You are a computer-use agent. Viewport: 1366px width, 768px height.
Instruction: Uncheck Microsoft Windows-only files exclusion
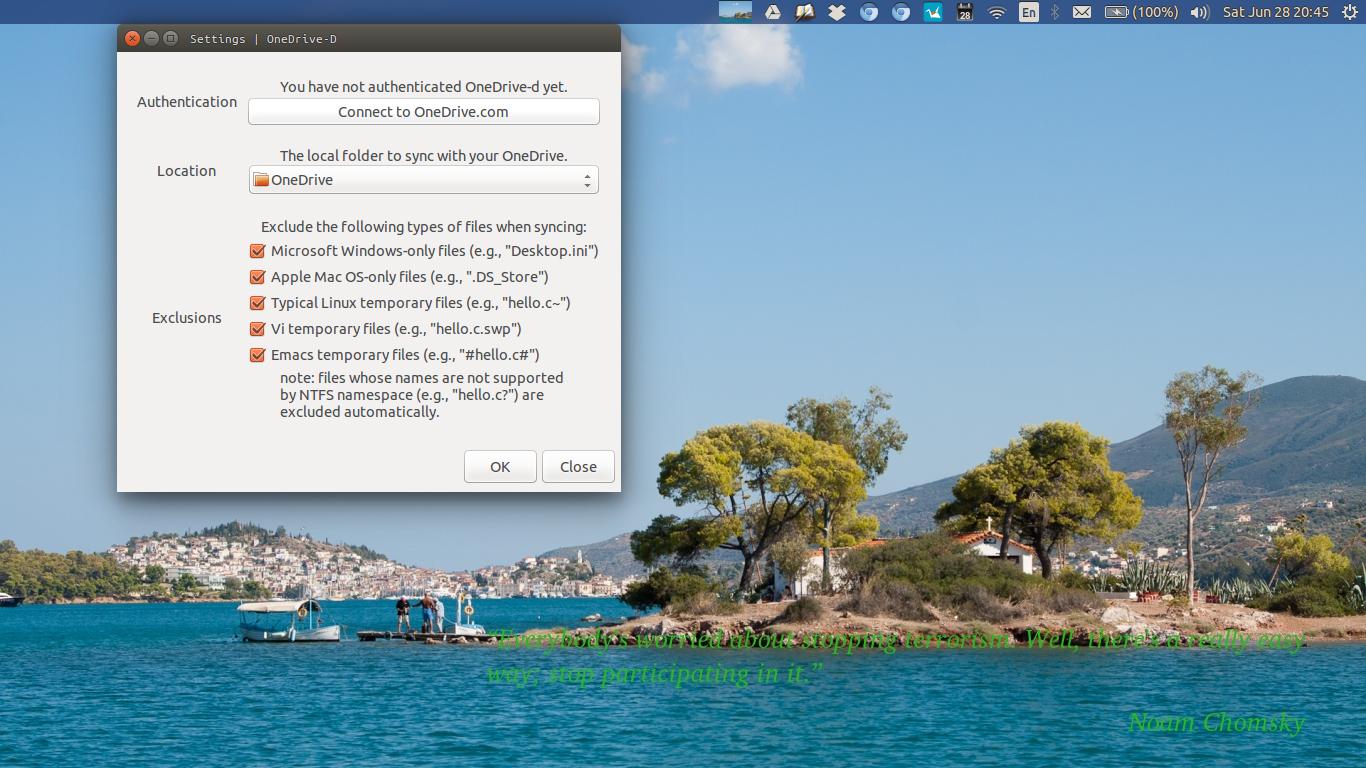[x=258, y=251]
